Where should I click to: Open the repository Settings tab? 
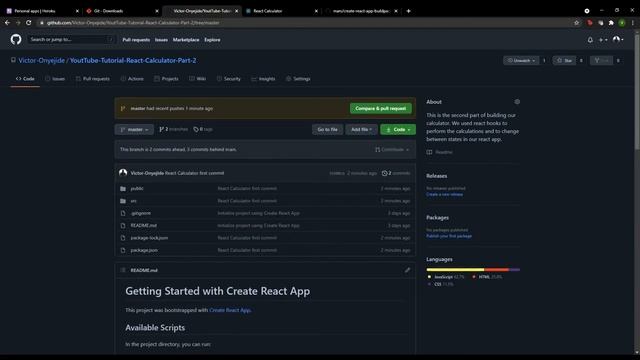point(298,78)
